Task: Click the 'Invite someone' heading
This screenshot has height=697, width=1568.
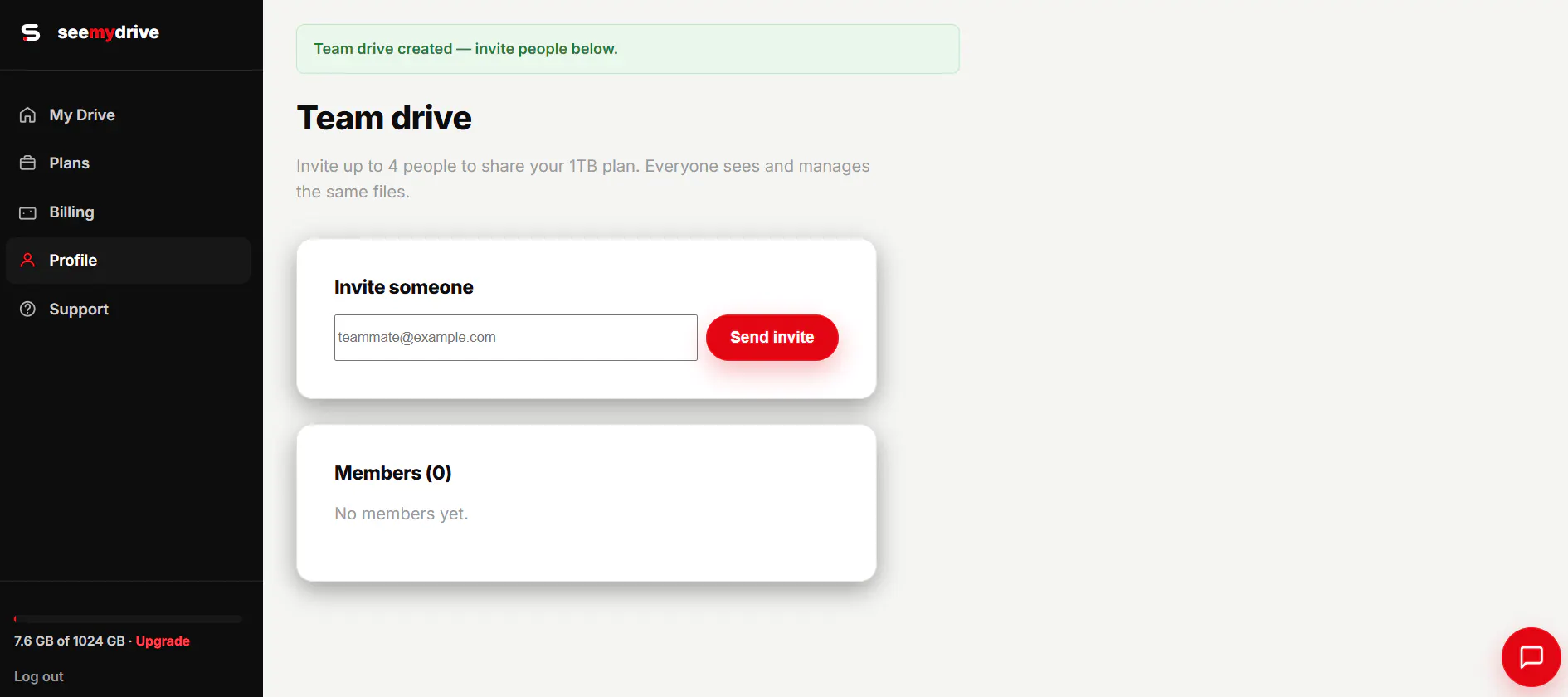Action: pos(403,287)
